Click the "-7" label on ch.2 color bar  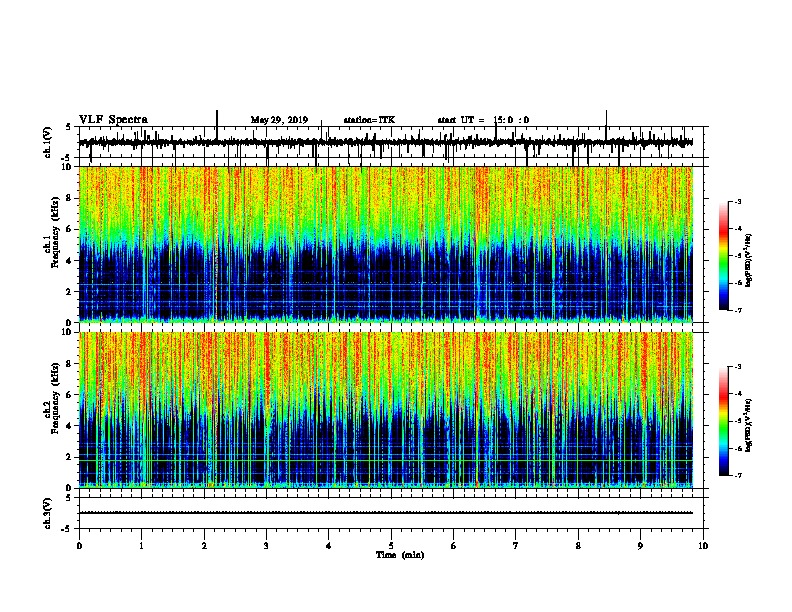(738, 475)
